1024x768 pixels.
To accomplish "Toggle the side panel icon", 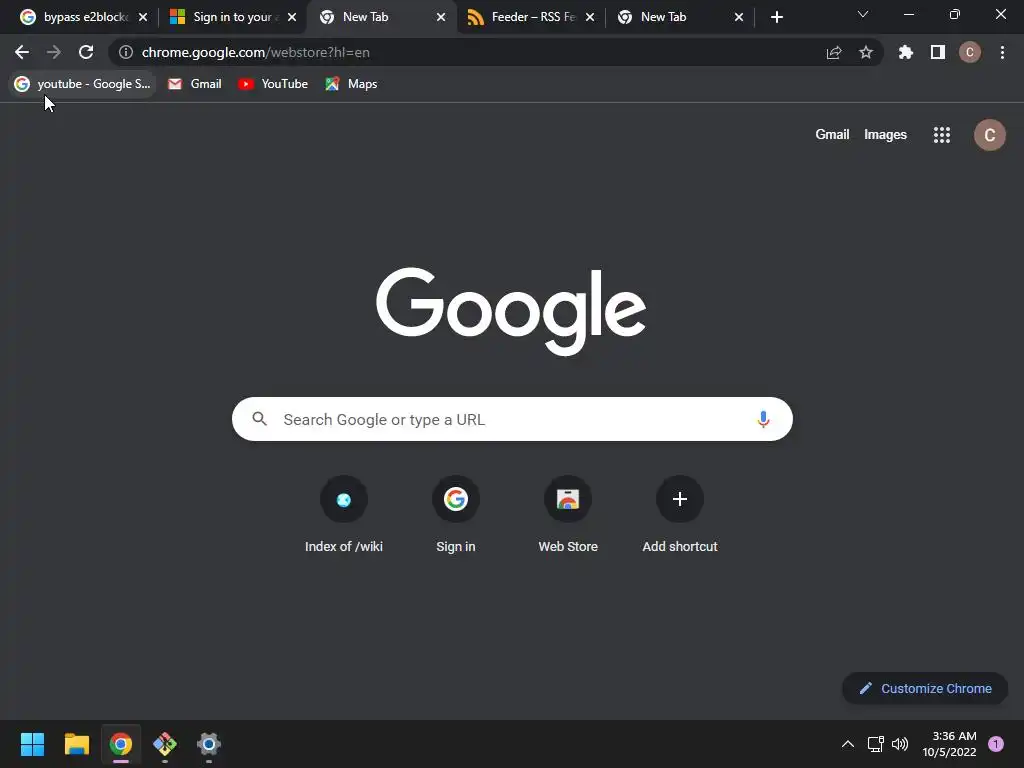I will pos(938,52).
